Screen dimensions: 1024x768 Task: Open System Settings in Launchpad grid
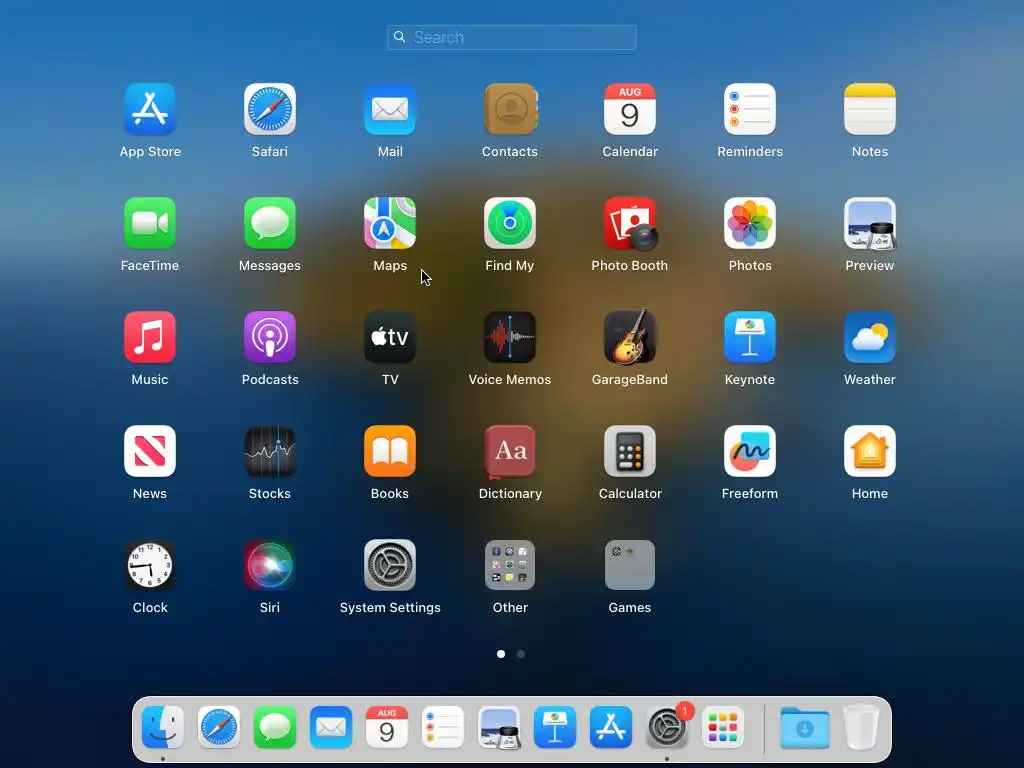click(390, 565)
